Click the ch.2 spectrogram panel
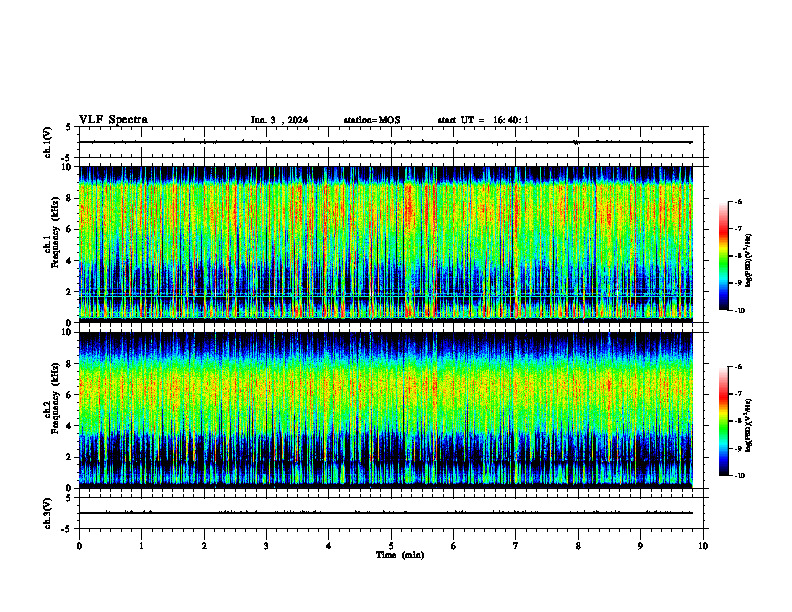Image resolution: width=792 pixels, height=612 pixels. 386,410
